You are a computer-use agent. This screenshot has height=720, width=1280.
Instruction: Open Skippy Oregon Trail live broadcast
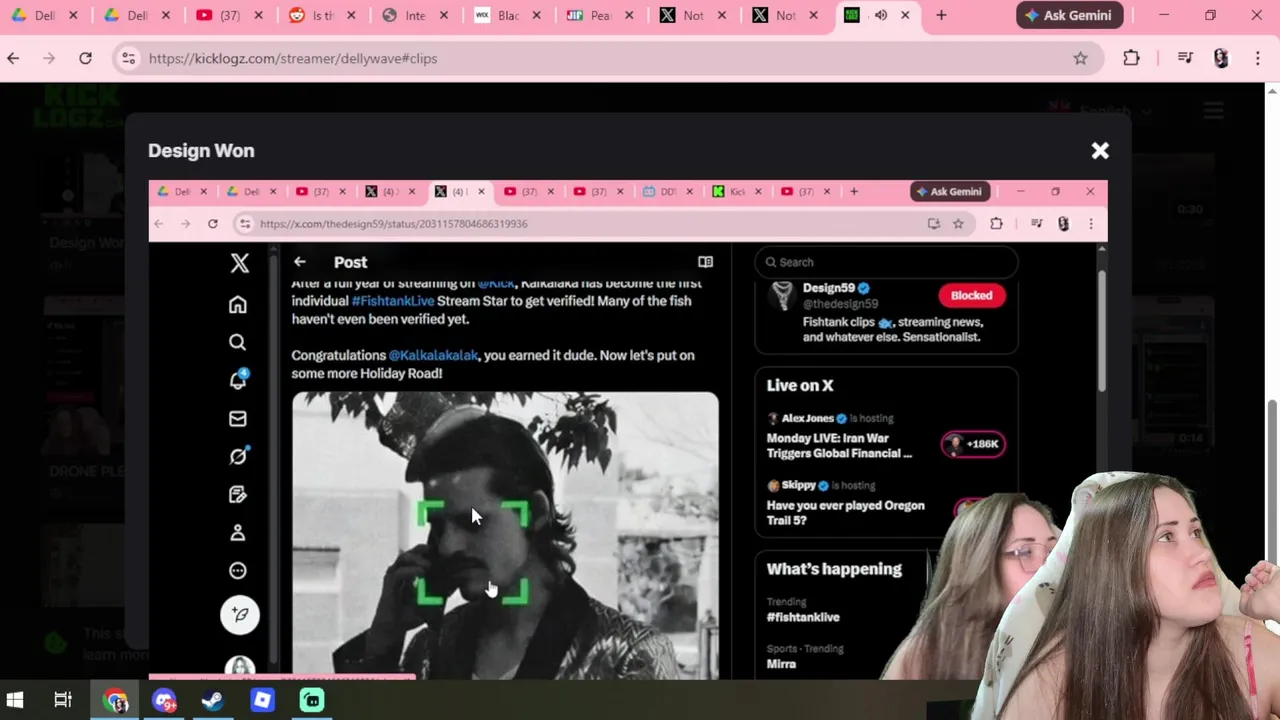846,512
